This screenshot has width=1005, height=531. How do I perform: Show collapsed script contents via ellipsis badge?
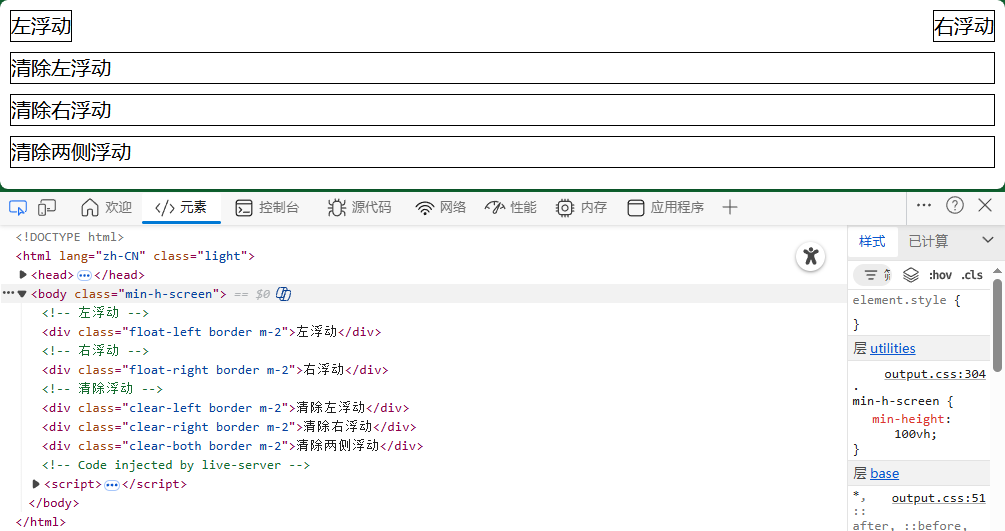coord(112,485)
